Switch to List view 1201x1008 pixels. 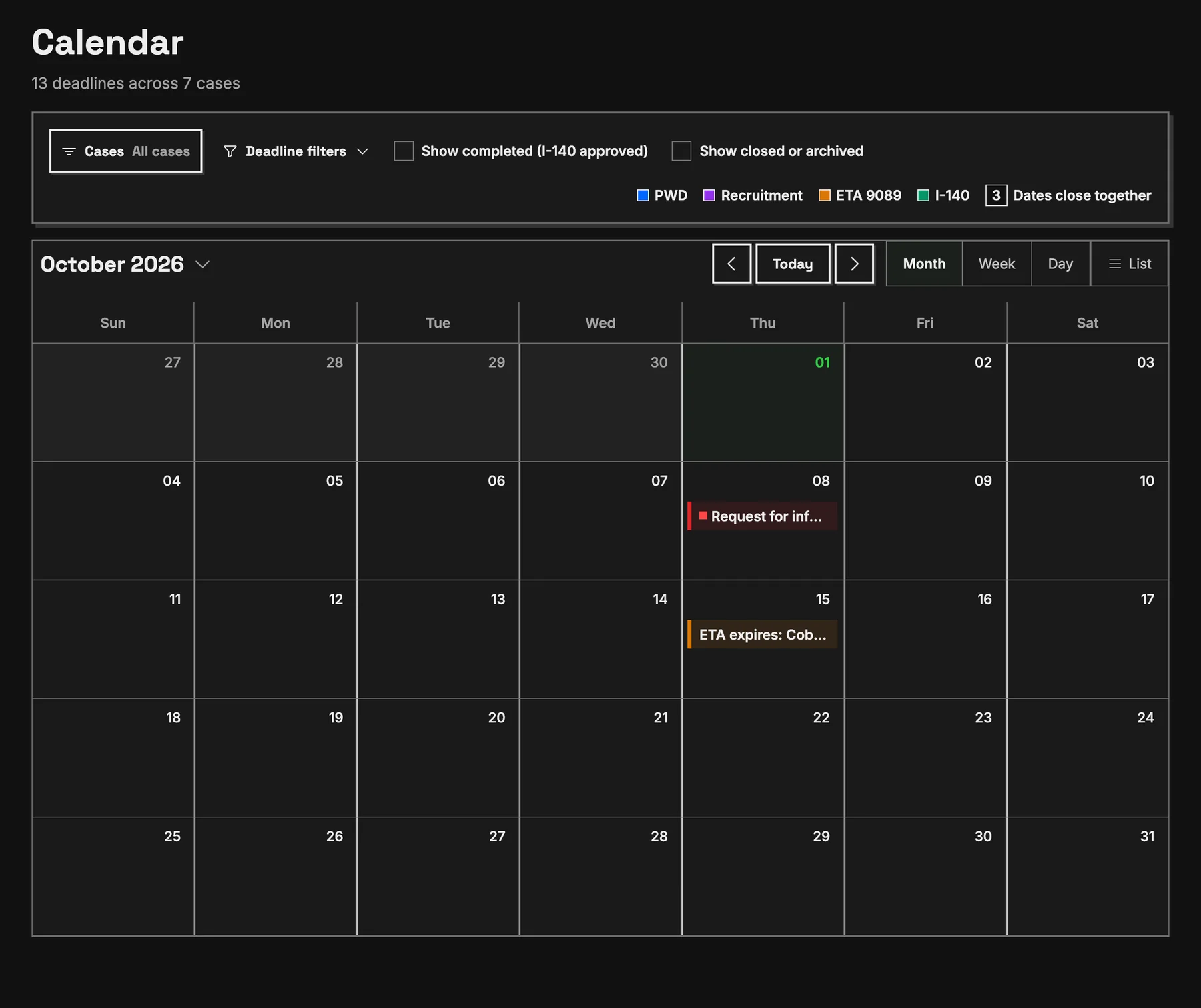click(1130, 264)
